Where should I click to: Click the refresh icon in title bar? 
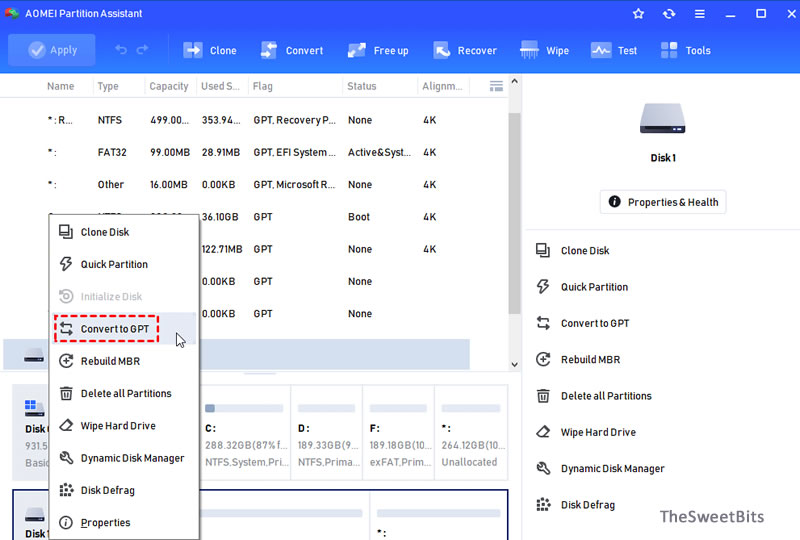[669, 14]
